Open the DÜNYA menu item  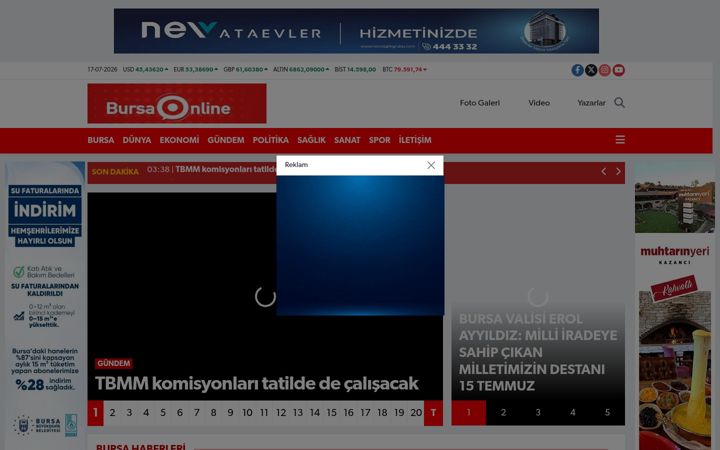point(137,140)
